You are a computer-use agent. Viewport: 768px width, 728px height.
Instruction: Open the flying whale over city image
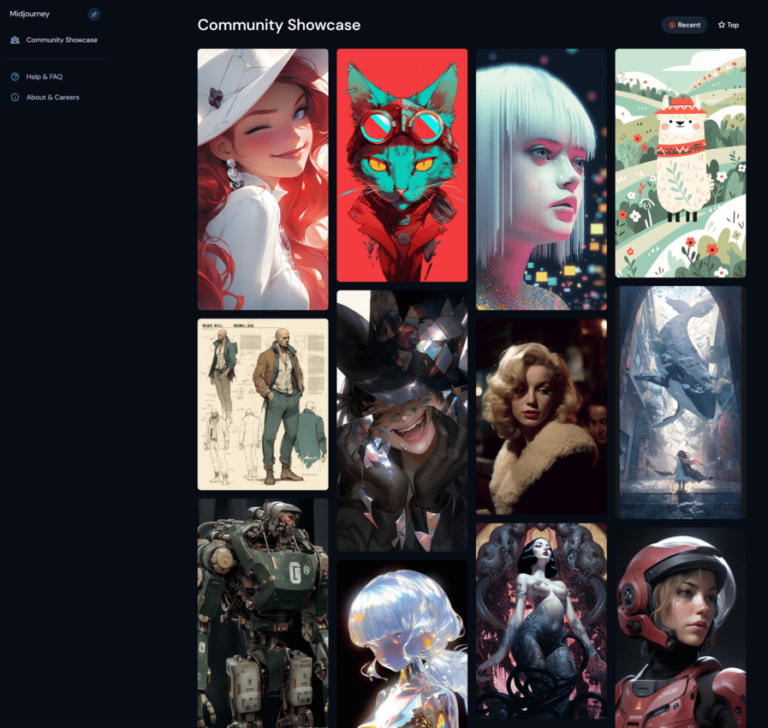[680, 402]
